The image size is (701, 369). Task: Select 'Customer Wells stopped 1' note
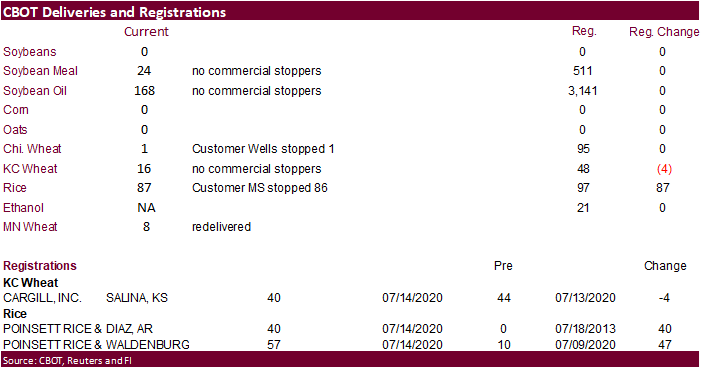point(263,149)
